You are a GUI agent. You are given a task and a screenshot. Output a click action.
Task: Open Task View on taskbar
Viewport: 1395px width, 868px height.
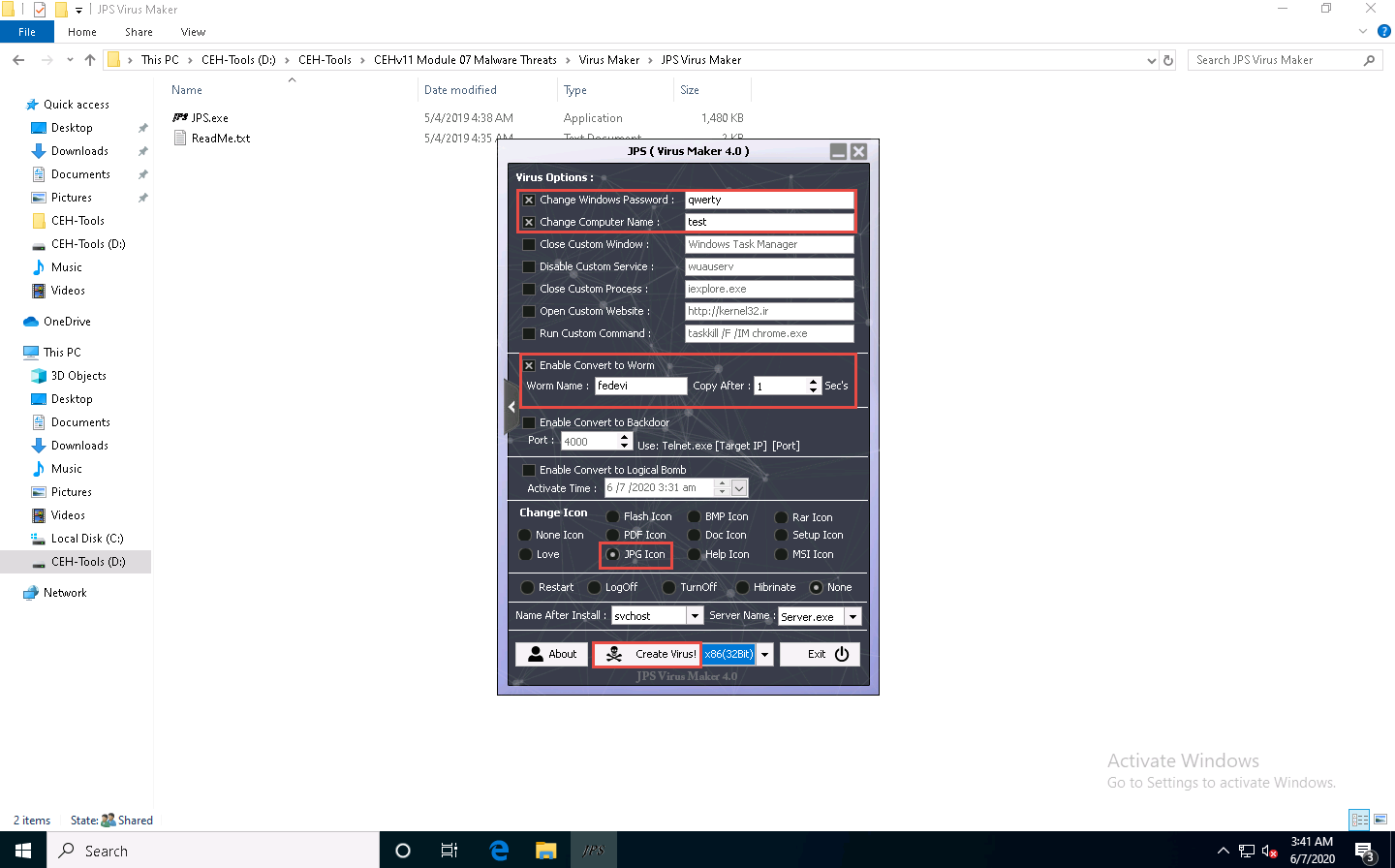click(x=449, y=851)
